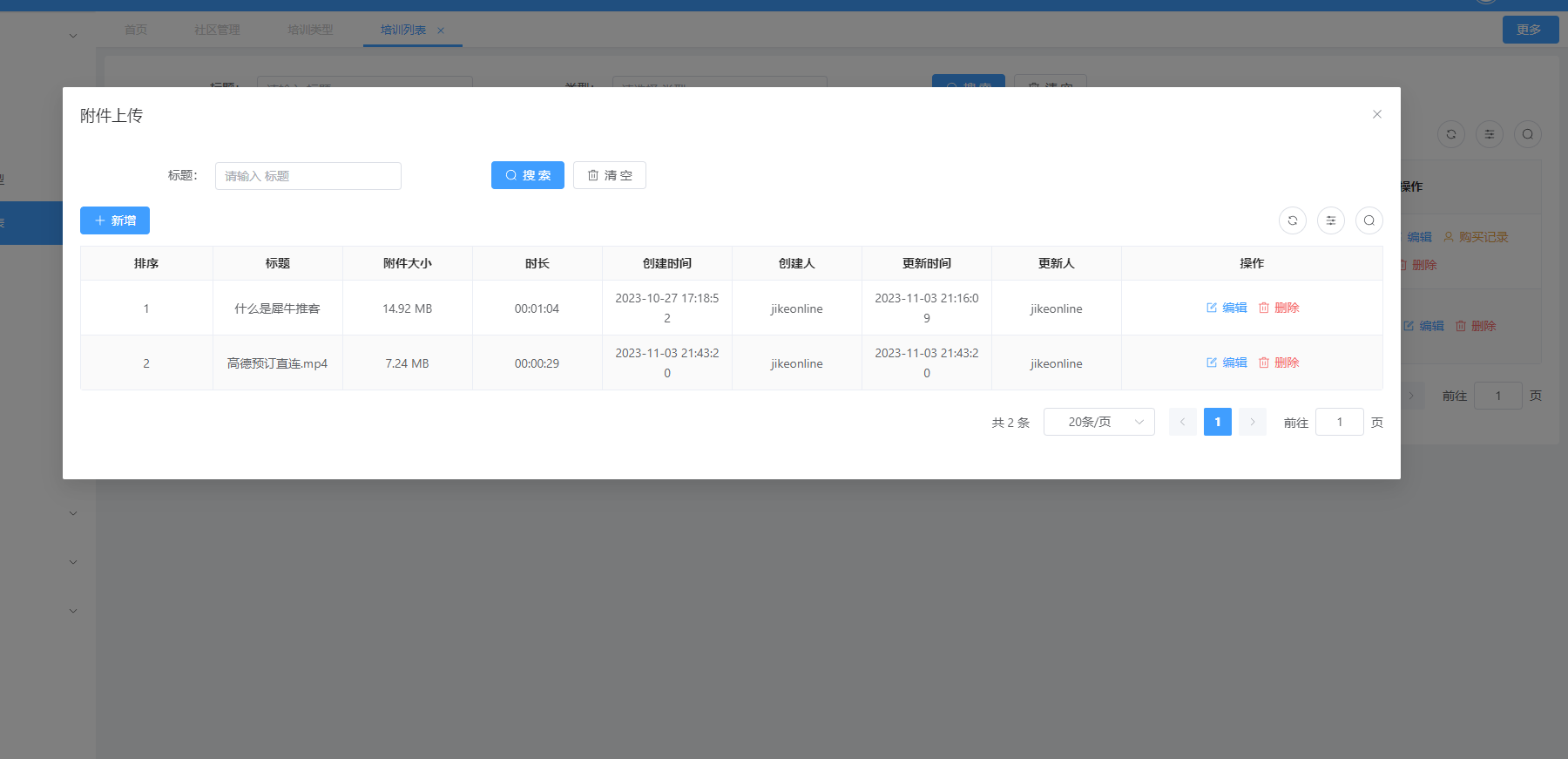Delete the 高德预订直连.mp4 attachment

[1279, 363]
